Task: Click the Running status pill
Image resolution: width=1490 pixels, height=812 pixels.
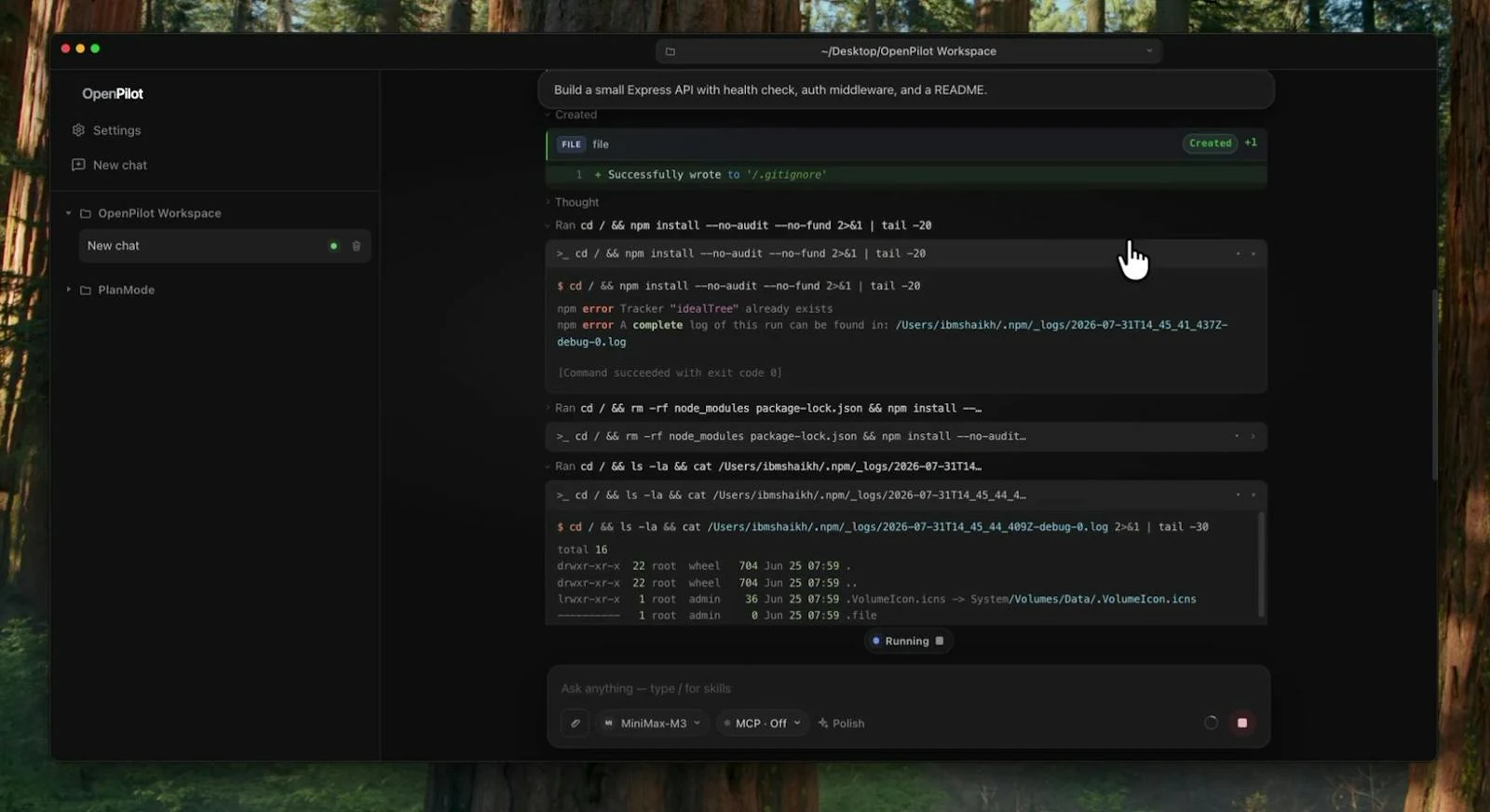Action: (908, 641)
